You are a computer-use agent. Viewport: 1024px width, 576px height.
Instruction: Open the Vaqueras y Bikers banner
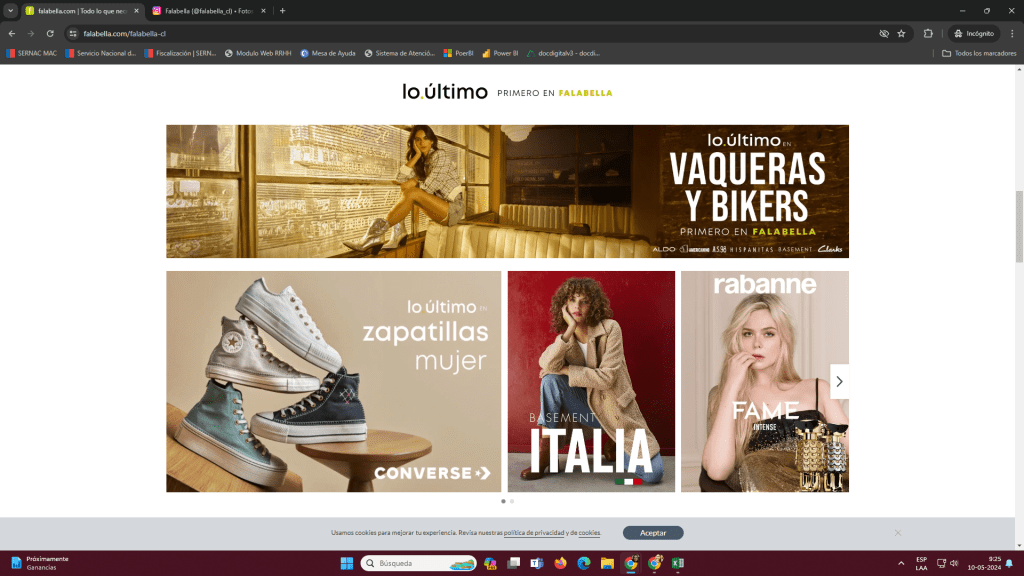pos(507,191)
